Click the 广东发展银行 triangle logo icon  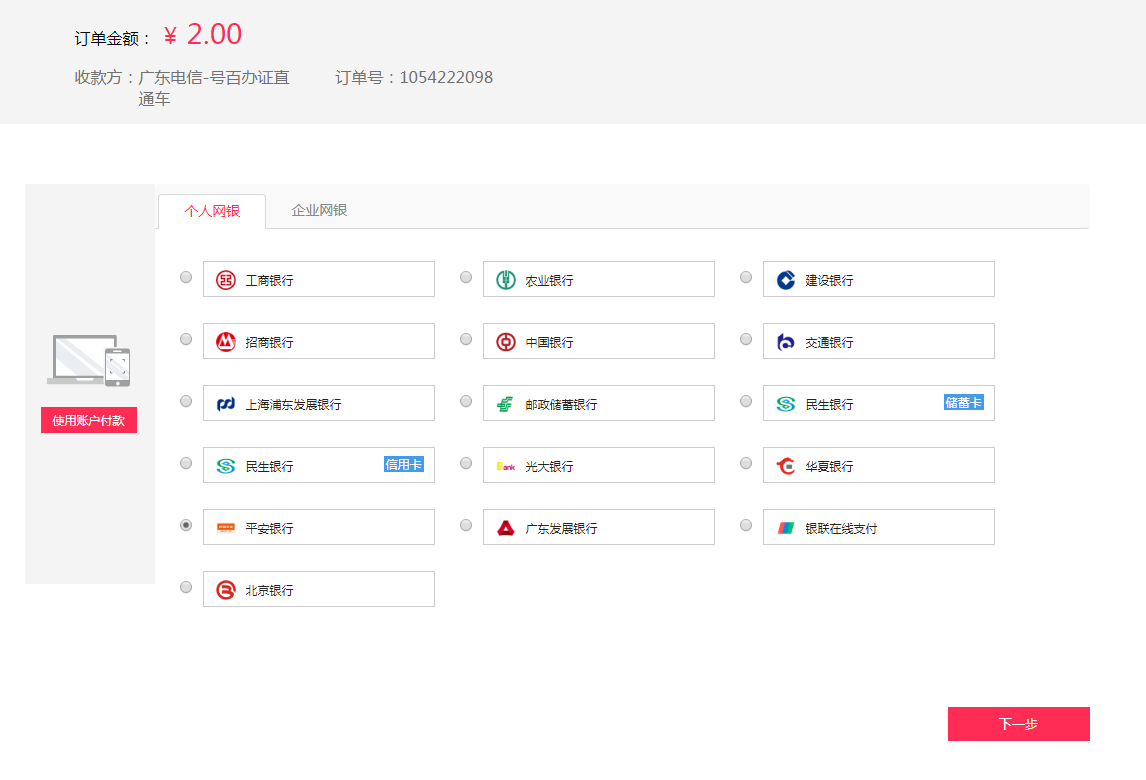pyautogui.click(x=506, y=528)
